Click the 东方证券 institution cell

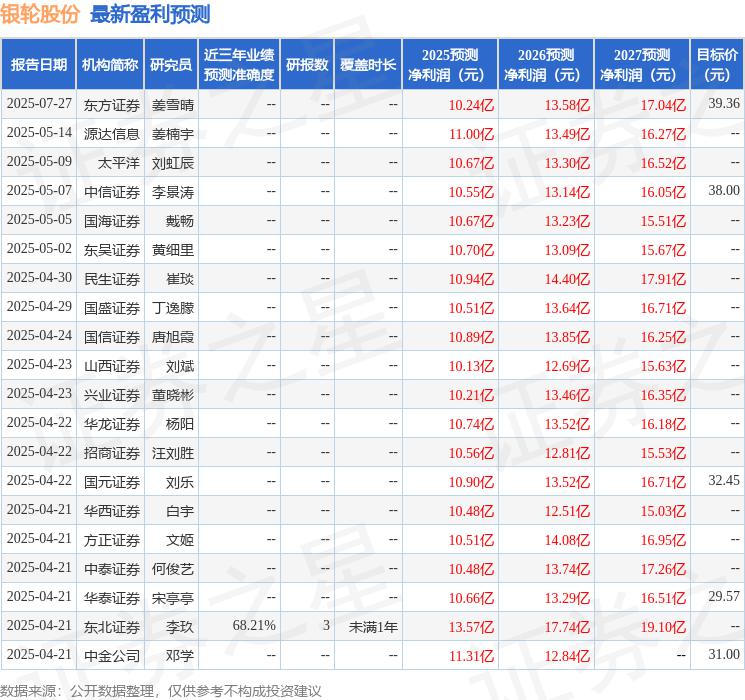coord(112,105)
